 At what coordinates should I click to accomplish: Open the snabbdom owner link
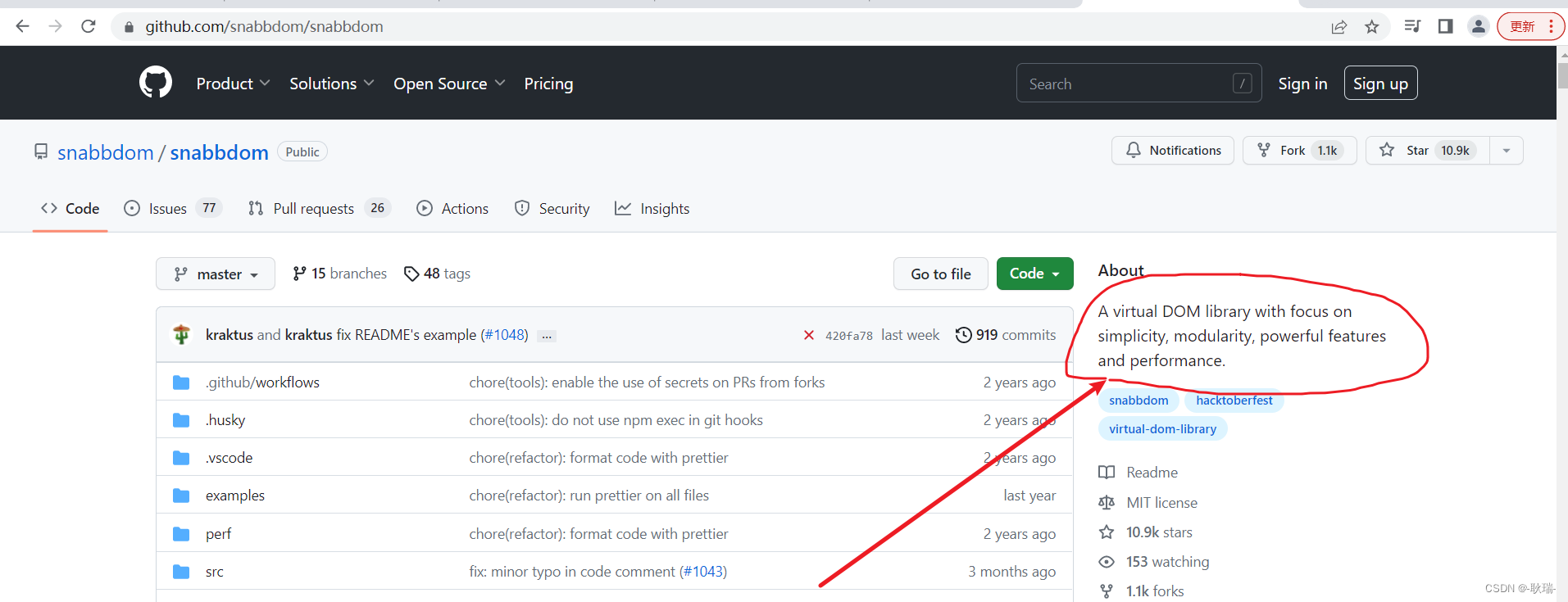(x=105, y=152)
